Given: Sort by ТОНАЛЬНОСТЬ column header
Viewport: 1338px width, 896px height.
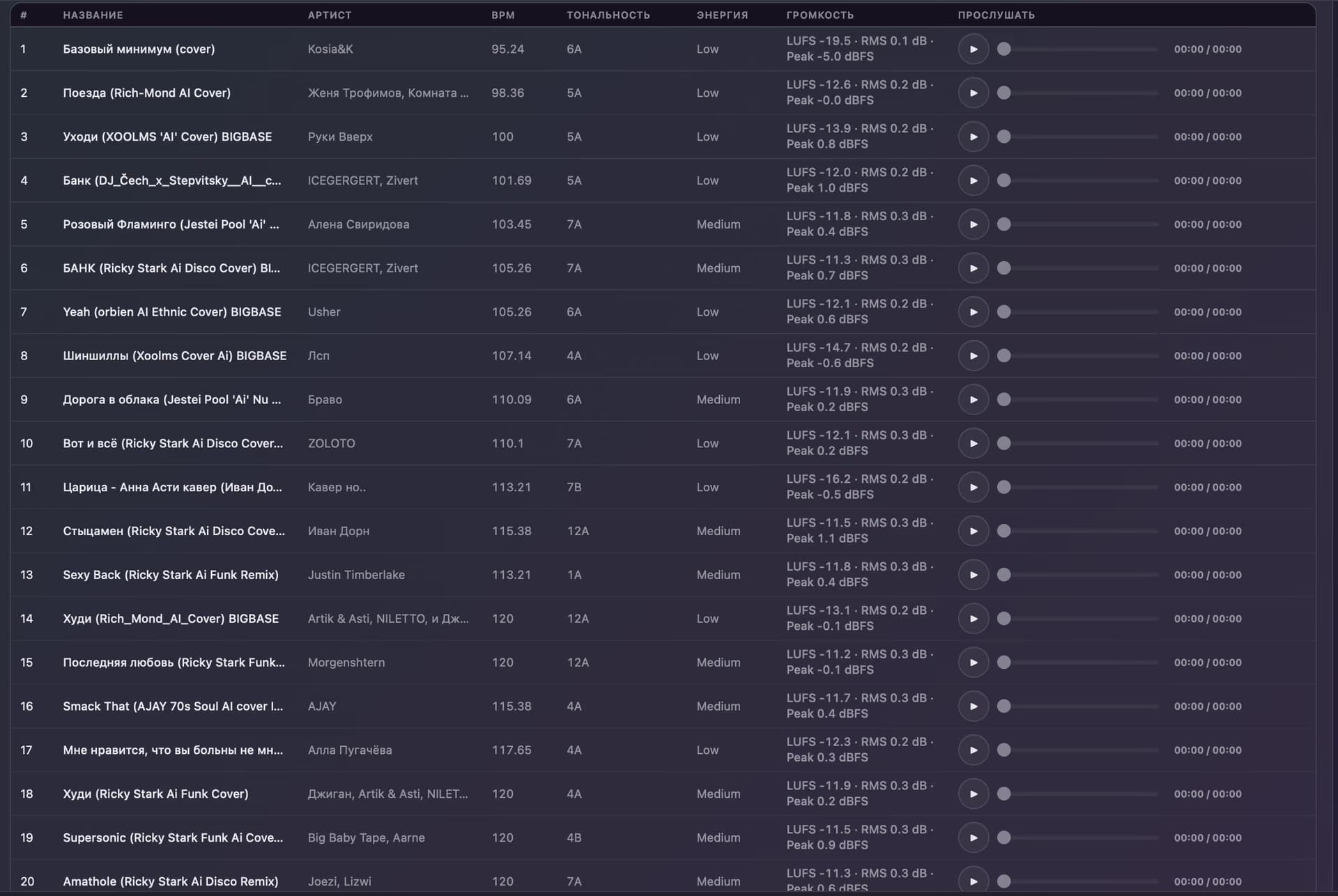Looking at the screenshot, I should coord(608,15).
